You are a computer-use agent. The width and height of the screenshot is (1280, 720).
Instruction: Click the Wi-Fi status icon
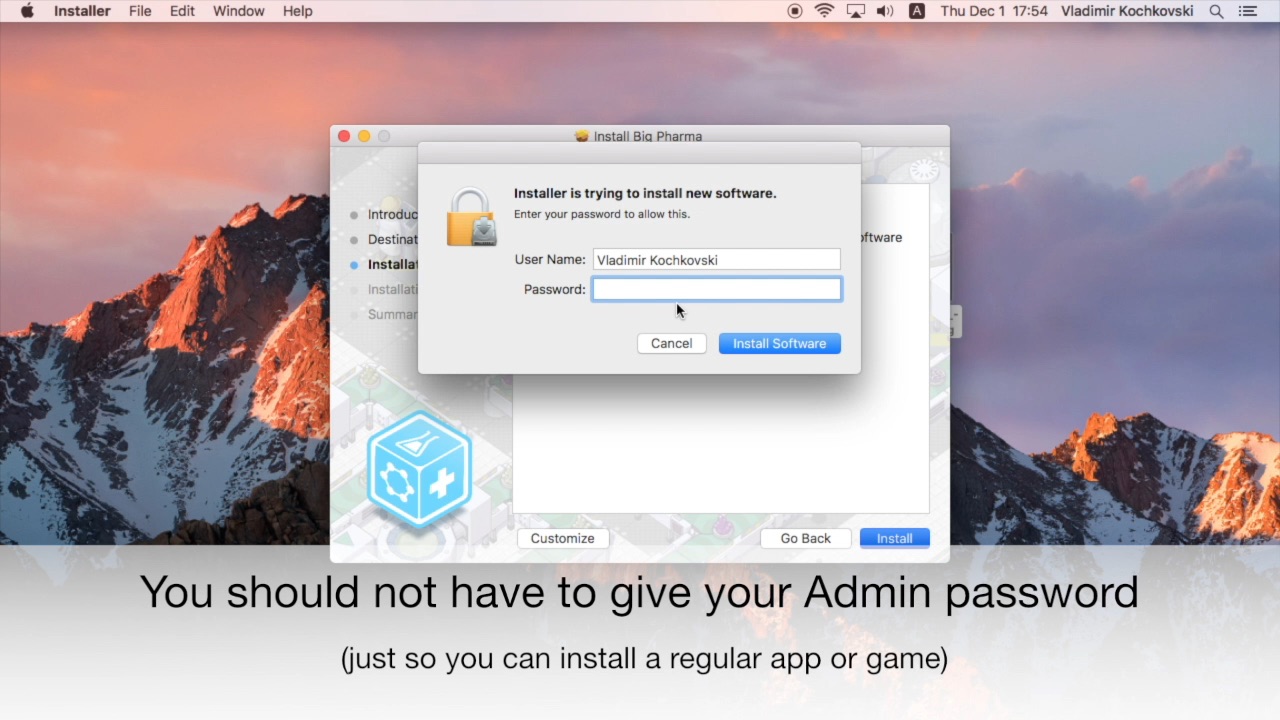(823, 11)
